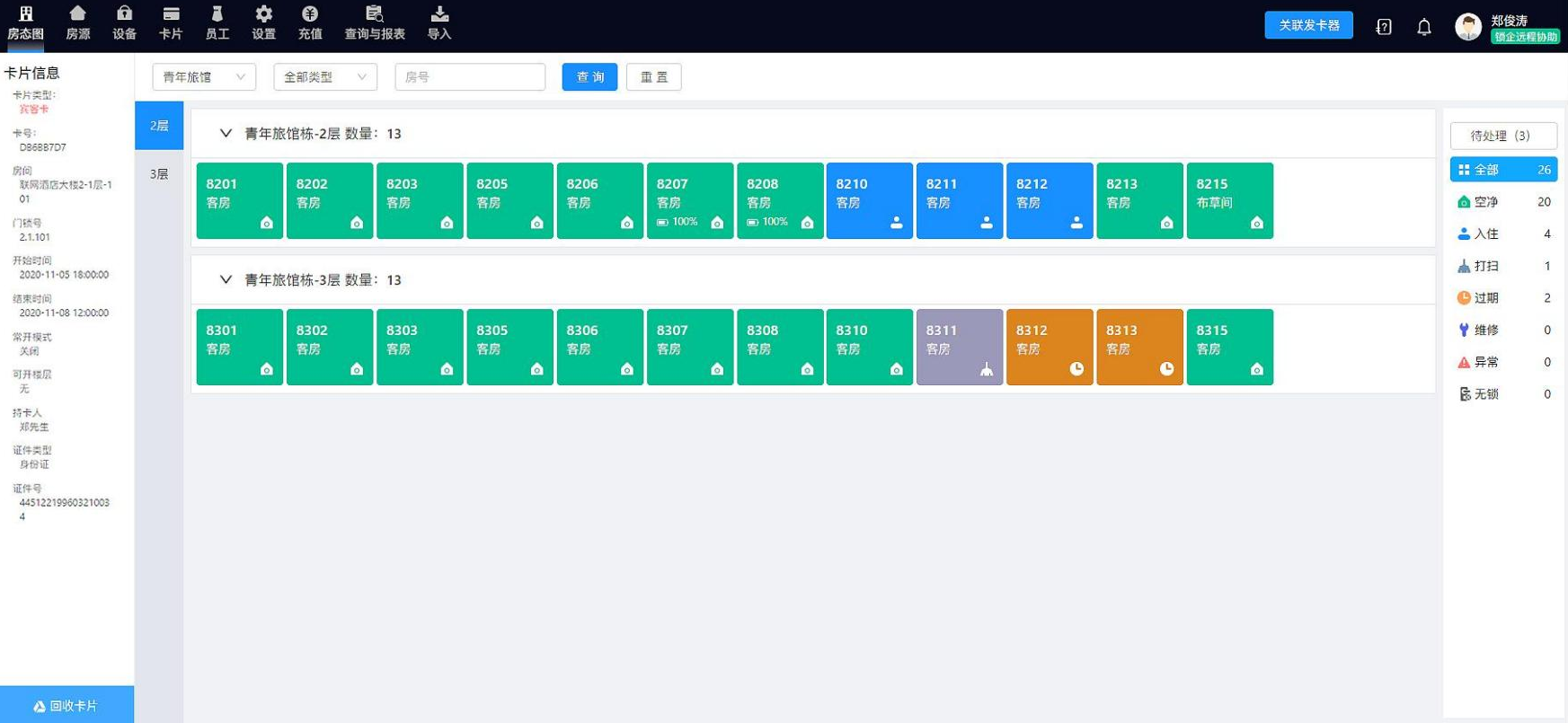Open the 查询与报表 reports icon
Screen dimensions: 1568x723
[375, 14]
